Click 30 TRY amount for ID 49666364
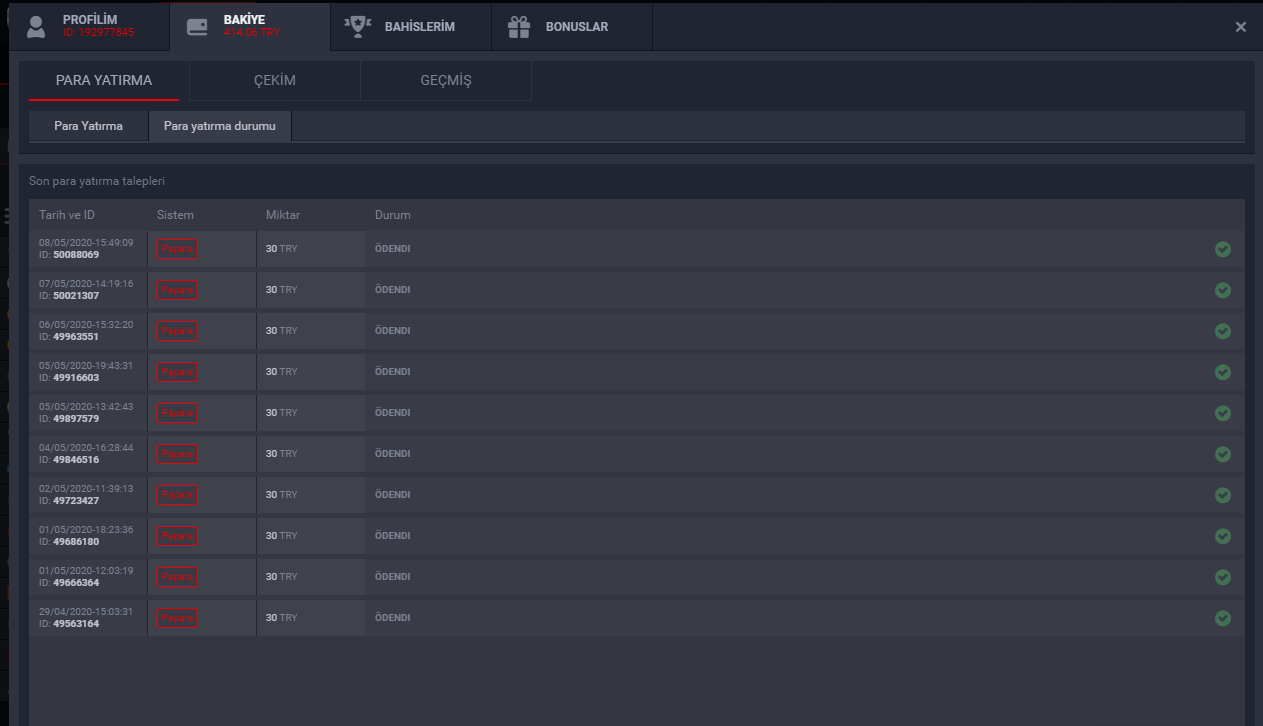This screenshot has height=726, width=1263. click(x=281, y=577)
